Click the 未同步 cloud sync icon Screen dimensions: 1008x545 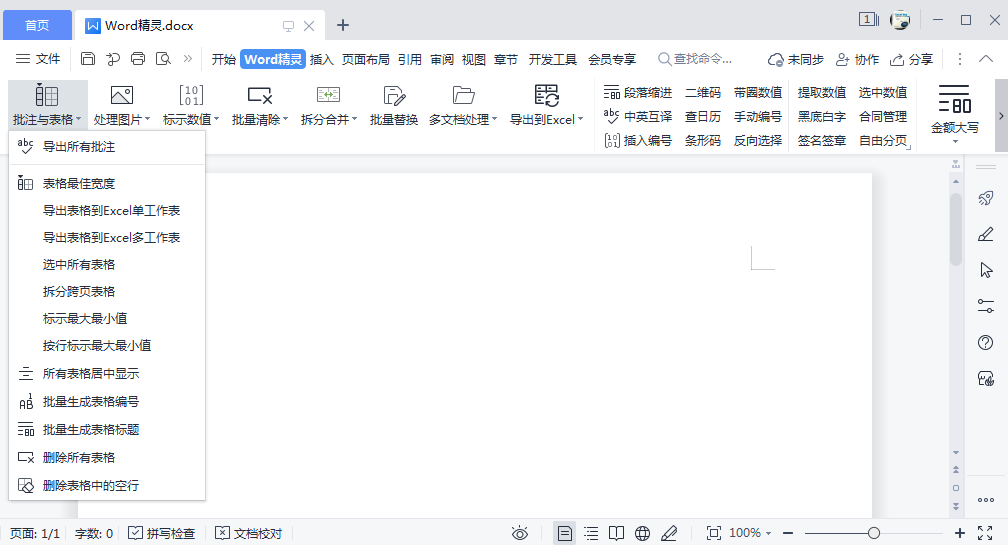[x=795, y=60]
